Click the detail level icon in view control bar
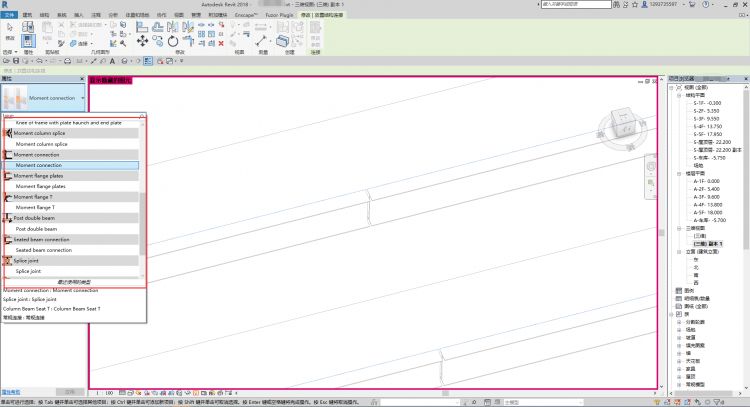Image resolution: width=750 pixels, height=407 pixels. (x=122, y=393)
